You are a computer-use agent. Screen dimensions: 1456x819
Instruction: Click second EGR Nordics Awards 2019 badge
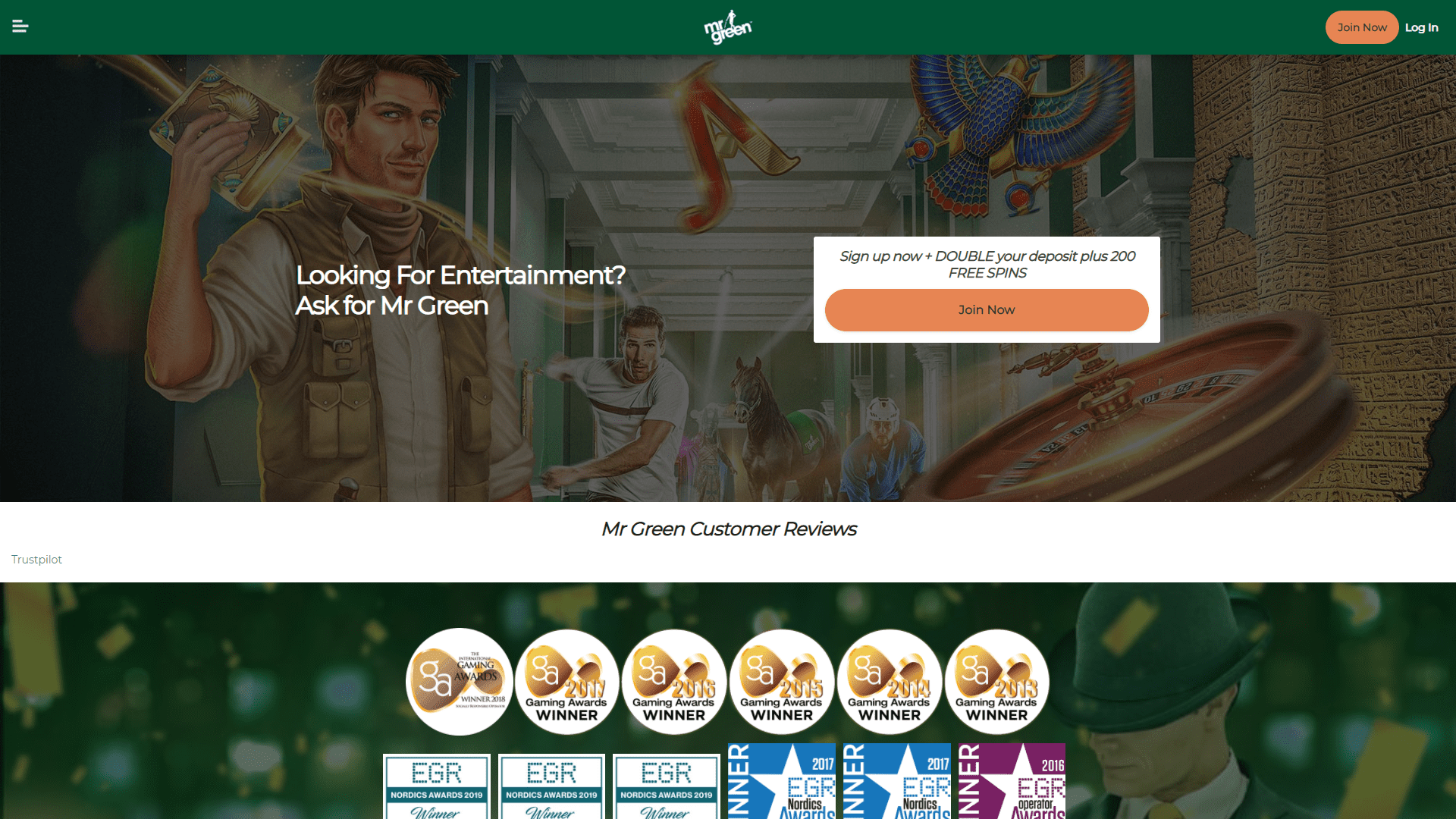point(552,786)
